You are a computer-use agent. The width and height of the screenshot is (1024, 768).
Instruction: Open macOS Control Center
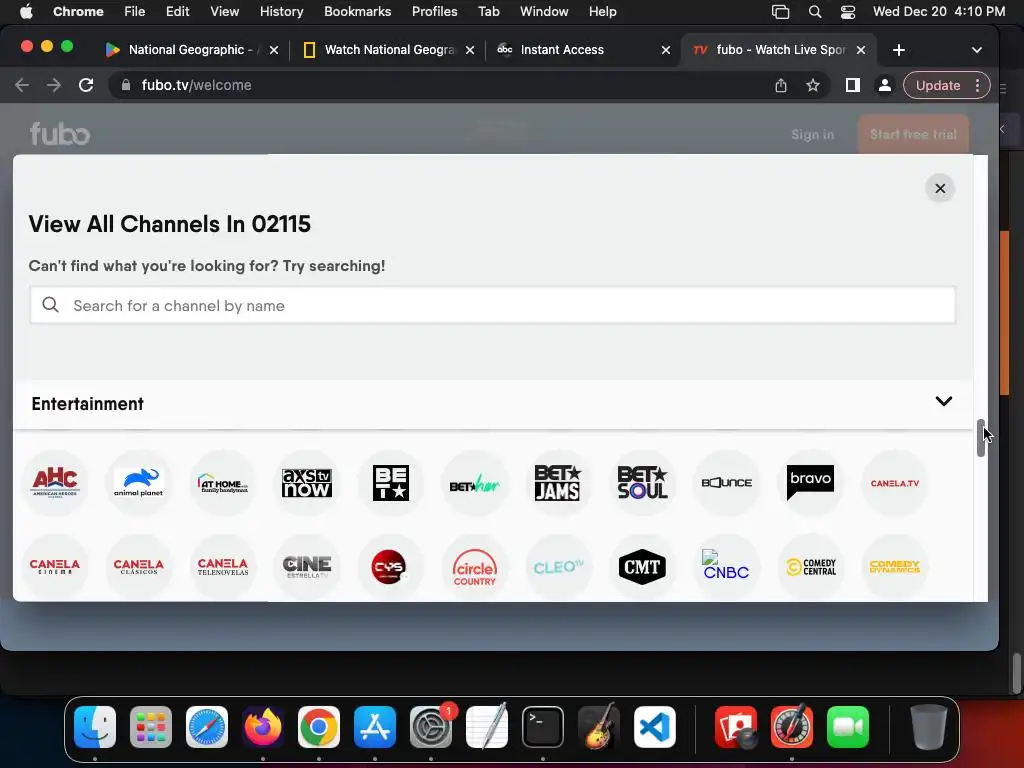pyautogui.click(x=848, y=12)
